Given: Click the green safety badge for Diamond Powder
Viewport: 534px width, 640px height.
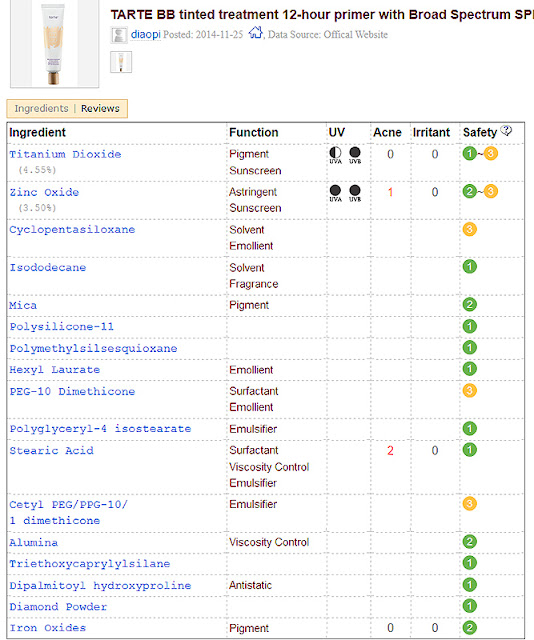Looking at the screenshot, I should (x=469, y=606).
